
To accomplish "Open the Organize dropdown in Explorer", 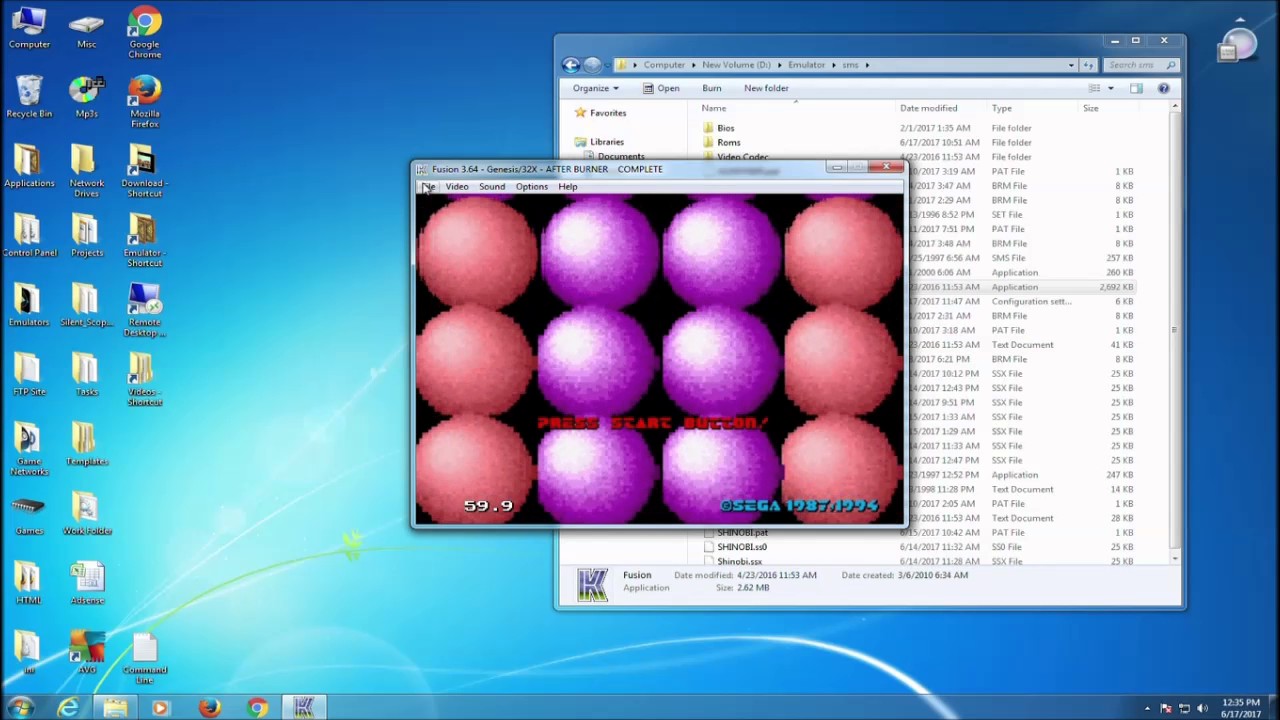I will click(x=595, y=88).
